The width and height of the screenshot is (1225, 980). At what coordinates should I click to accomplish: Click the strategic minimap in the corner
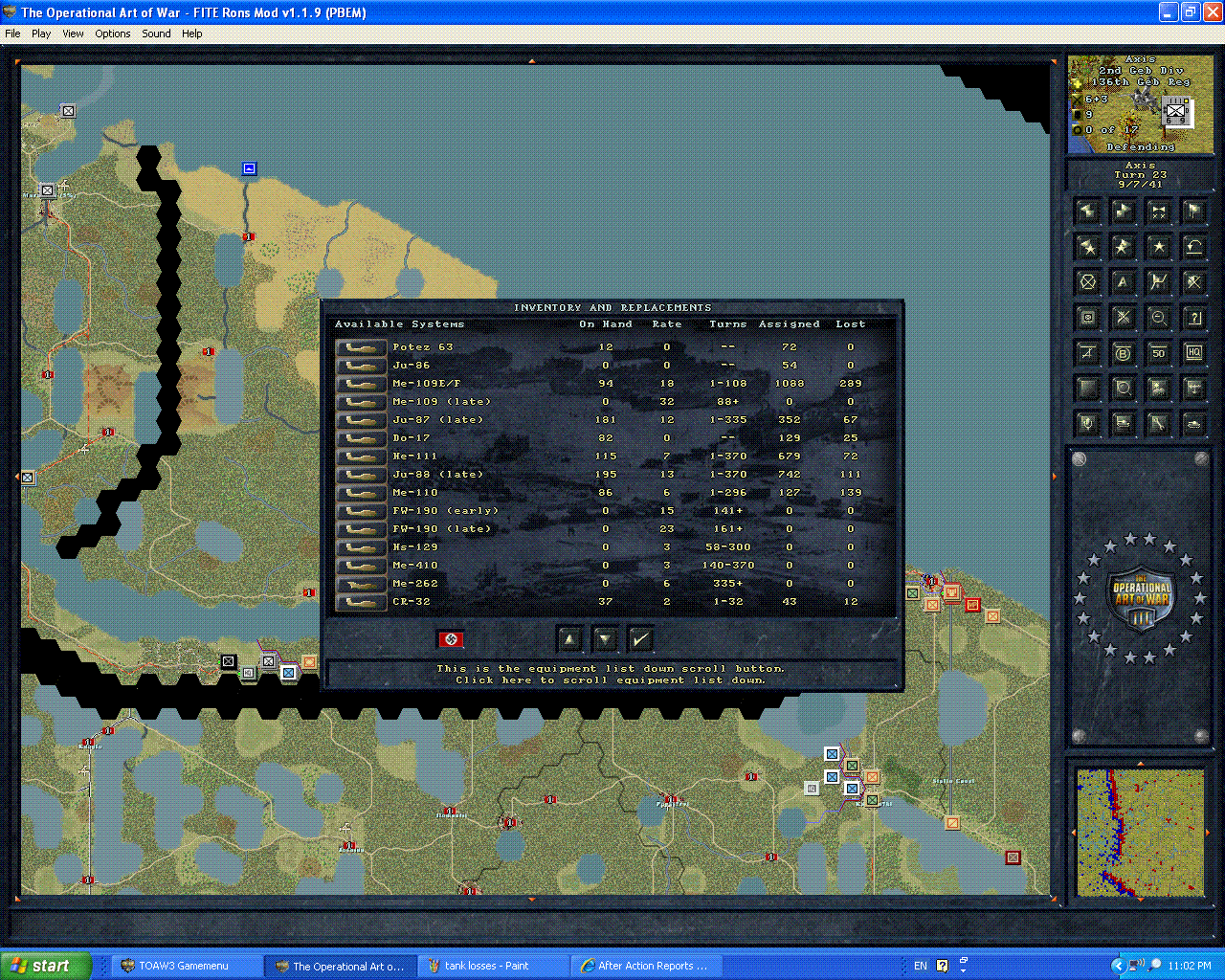tap(1139, 831)
